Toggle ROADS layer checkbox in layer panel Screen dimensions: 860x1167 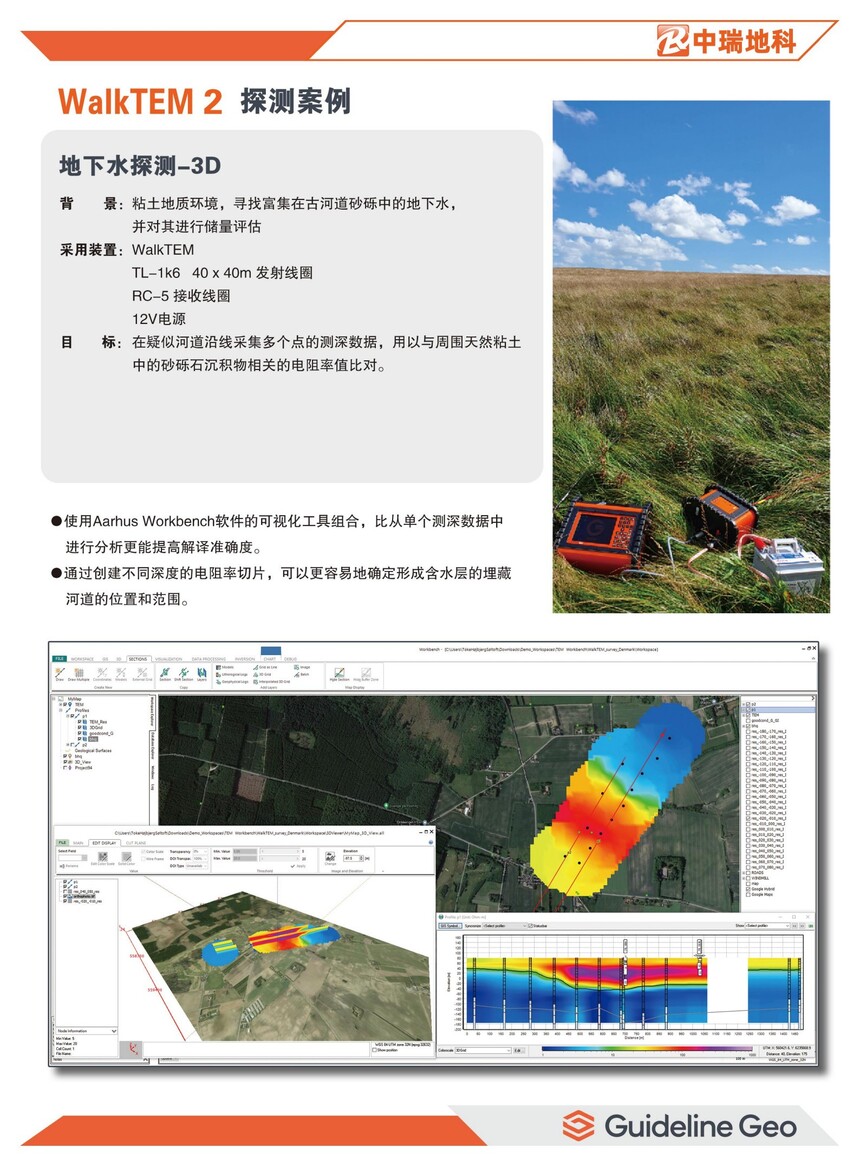(x=748, y=873)
